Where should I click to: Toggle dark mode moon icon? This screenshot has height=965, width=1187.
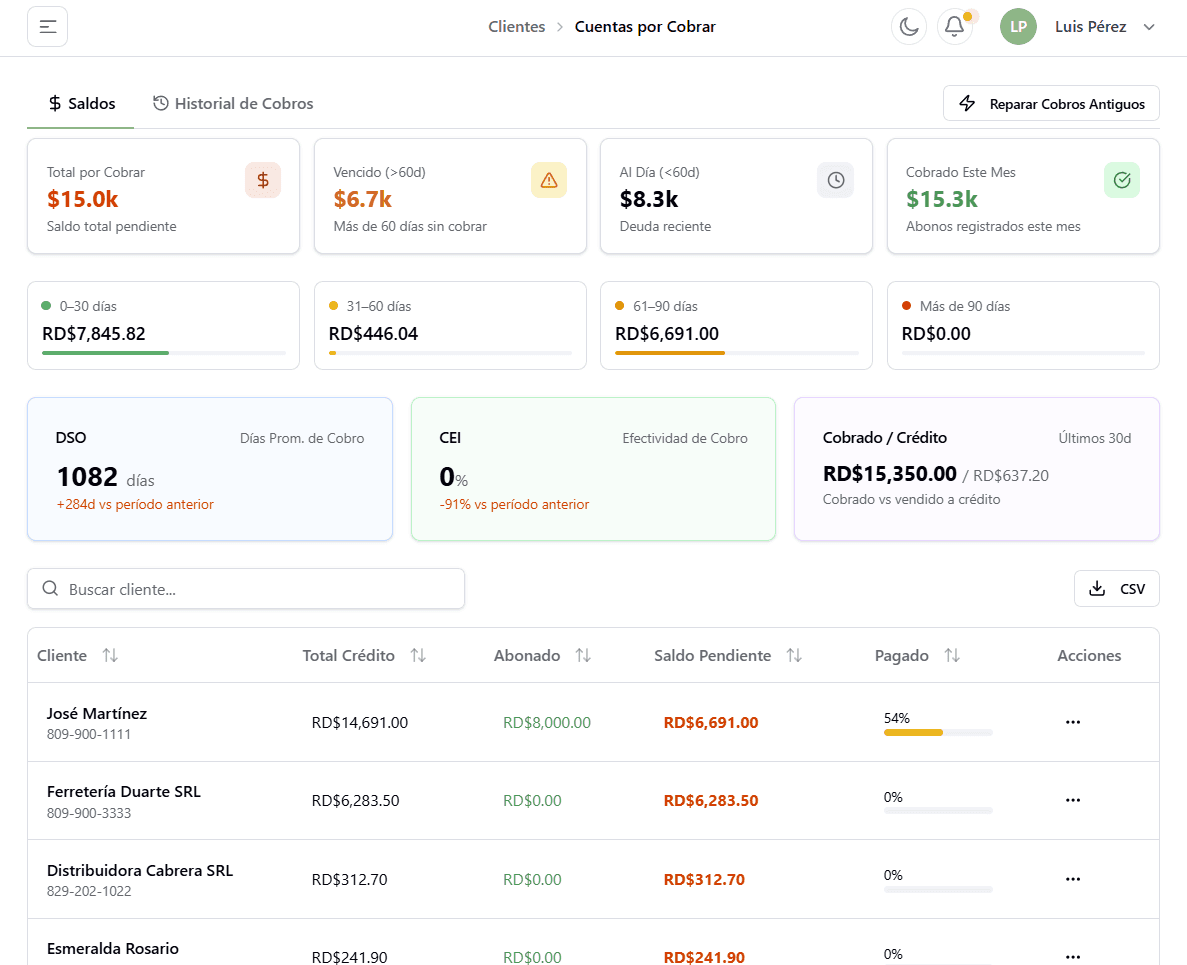pyautogui.click(x=908, y=27)
